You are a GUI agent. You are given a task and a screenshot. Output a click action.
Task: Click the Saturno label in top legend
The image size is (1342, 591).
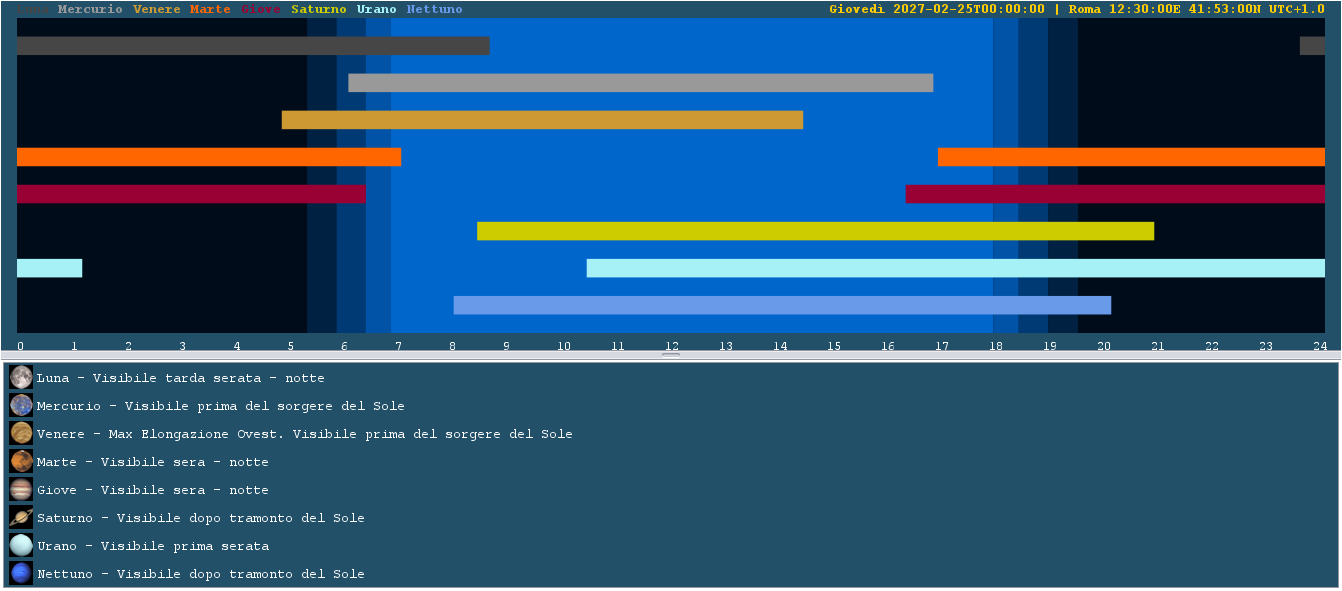[318, 9]
